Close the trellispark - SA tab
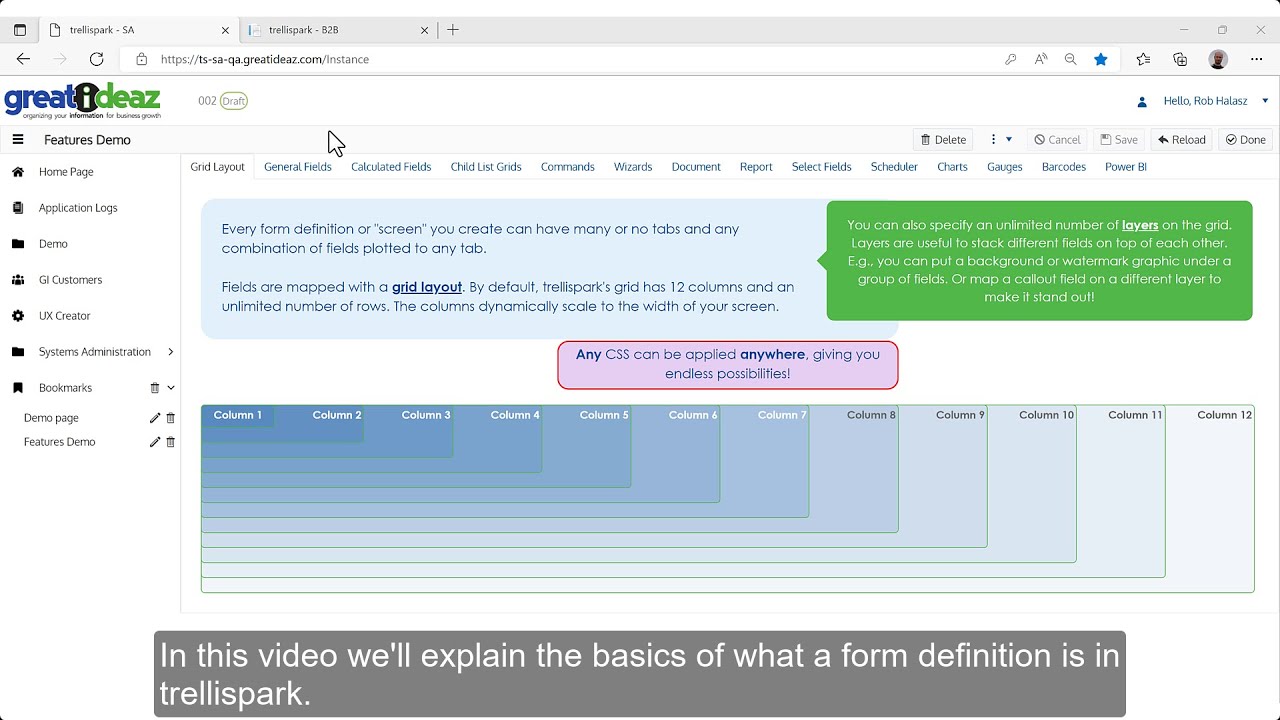Screen dimensions: 1280x720 [x=225, y=30]
